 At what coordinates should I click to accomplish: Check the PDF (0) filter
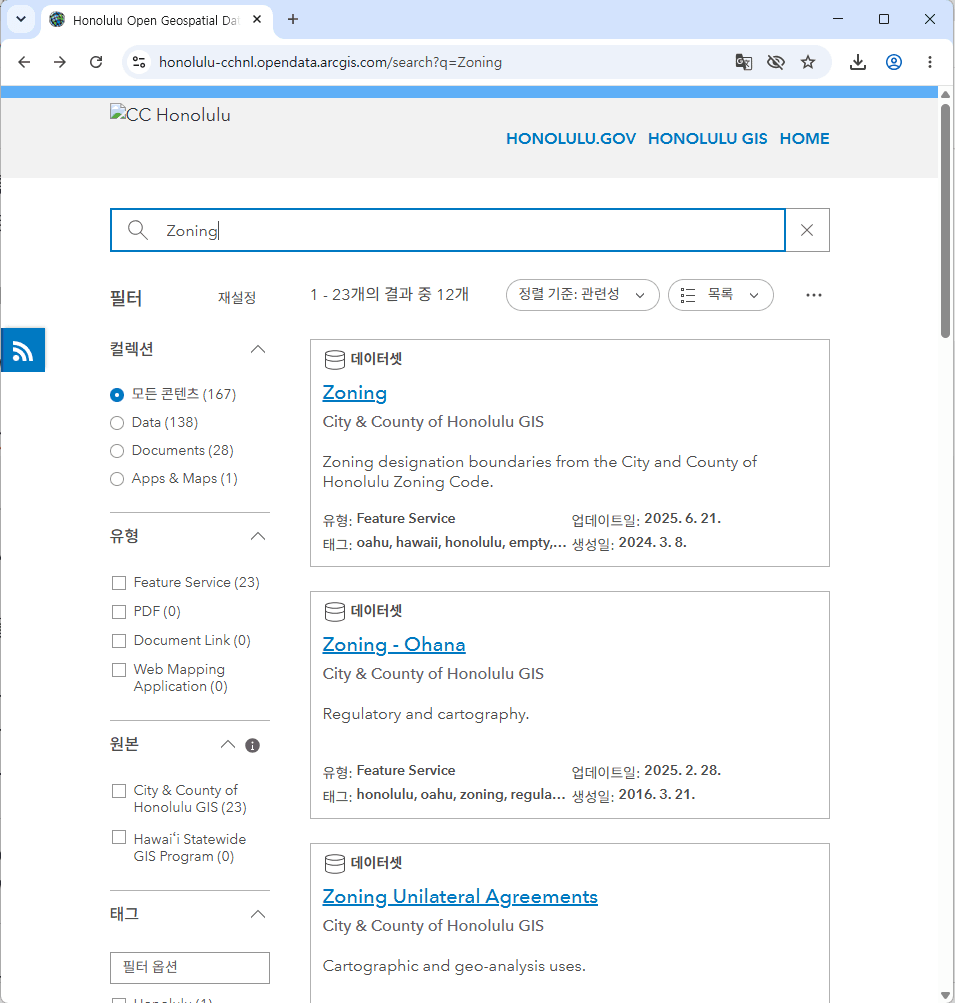119,612
